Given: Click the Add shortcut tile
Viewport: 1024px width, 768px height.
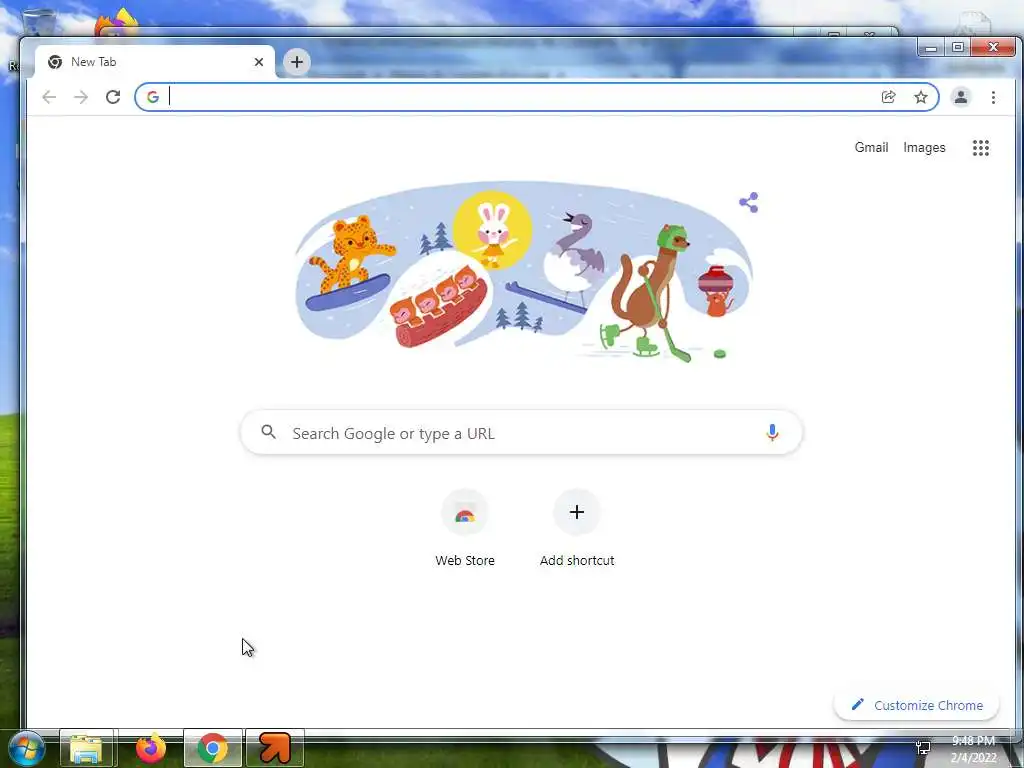Looking at the screenshot, I should coord(577,528).
